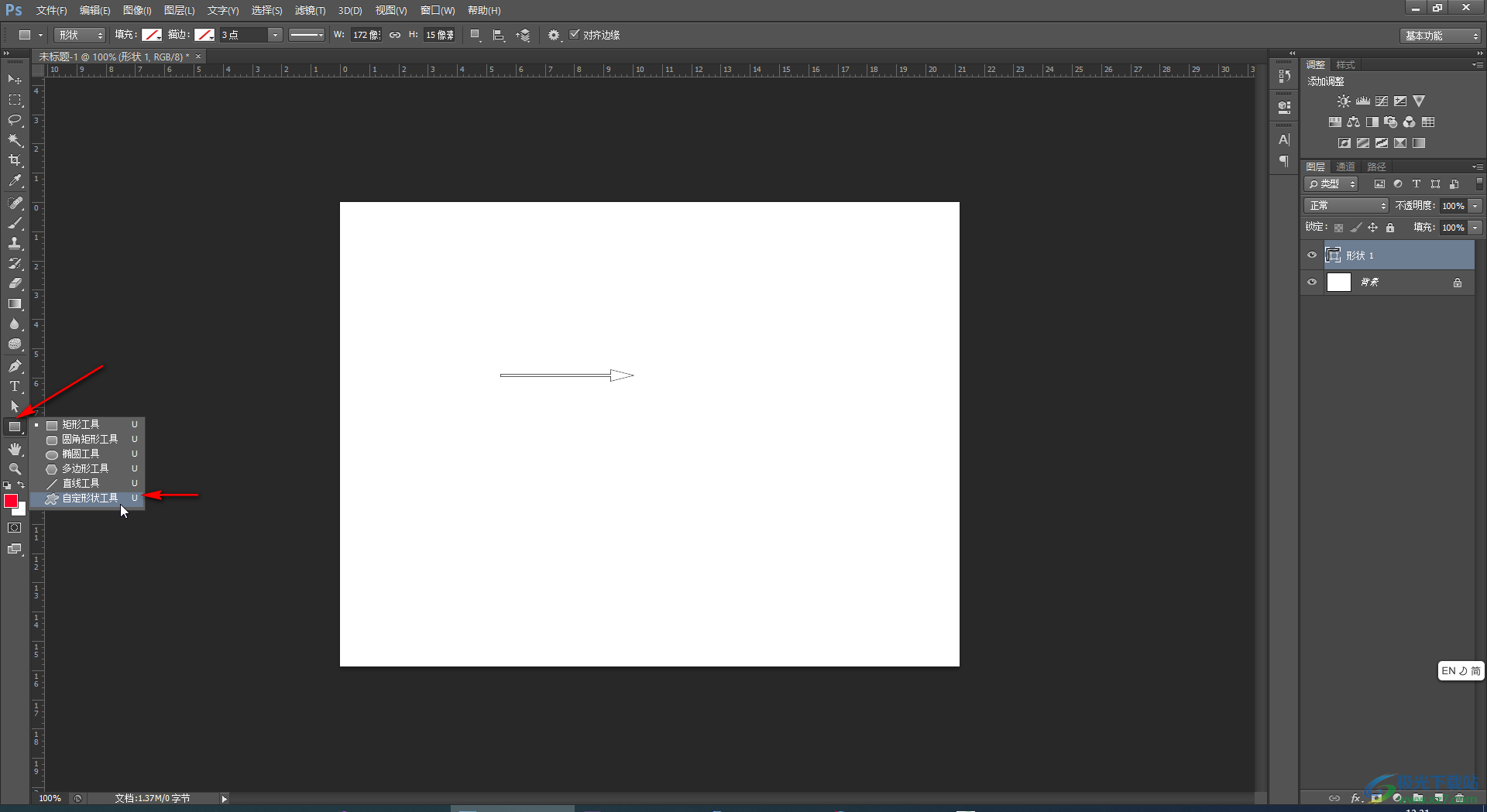Select the Path Selection tool
1487x812 pixels.
(x=15, y=406)
